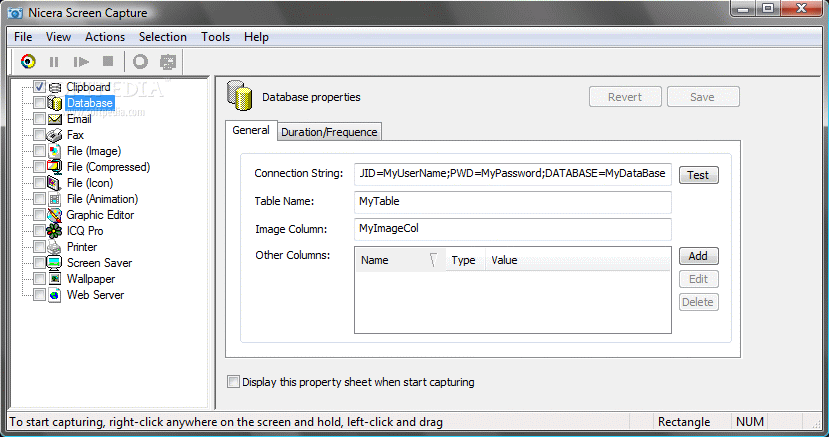Viewport: 829px width, 437px height.
Task: Open the File menu
Action: point(23,37)
